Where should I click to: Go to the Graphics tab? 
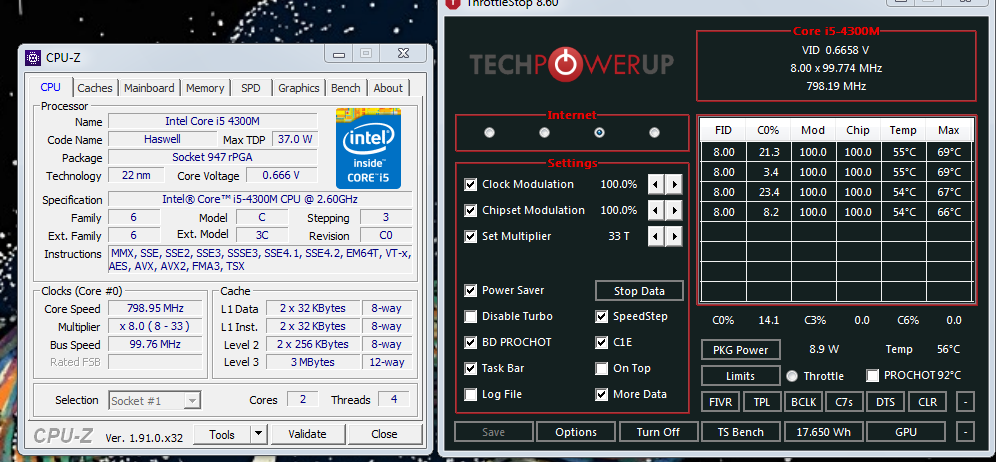pyautogui.click(x=299, y=88)
